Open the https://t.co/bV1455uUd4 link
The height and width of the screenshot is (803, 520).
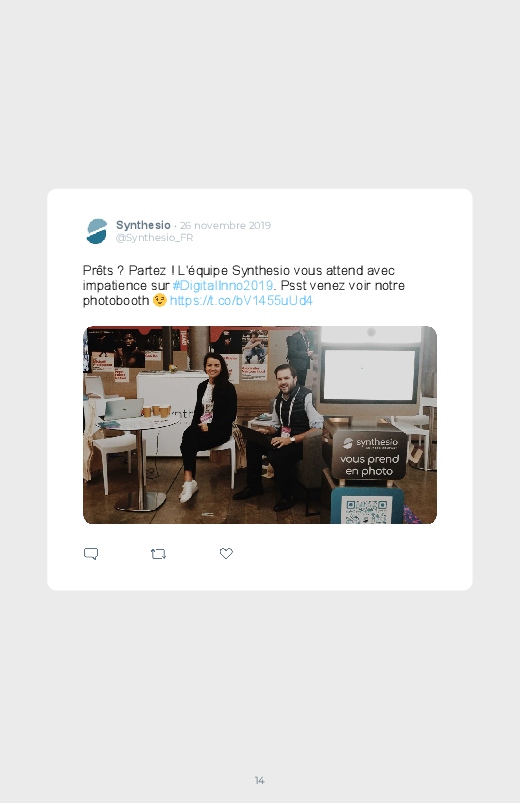pos(241,300)
